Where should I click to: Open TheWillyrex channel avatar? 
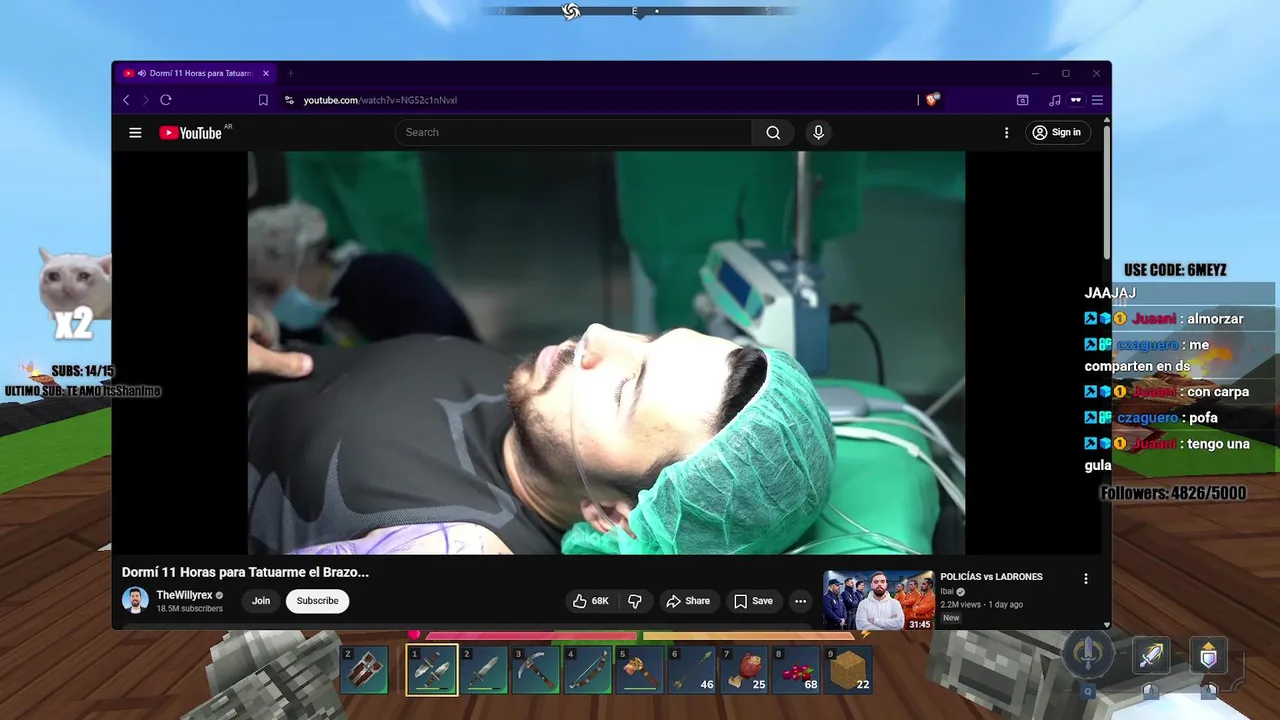(135, 600)
